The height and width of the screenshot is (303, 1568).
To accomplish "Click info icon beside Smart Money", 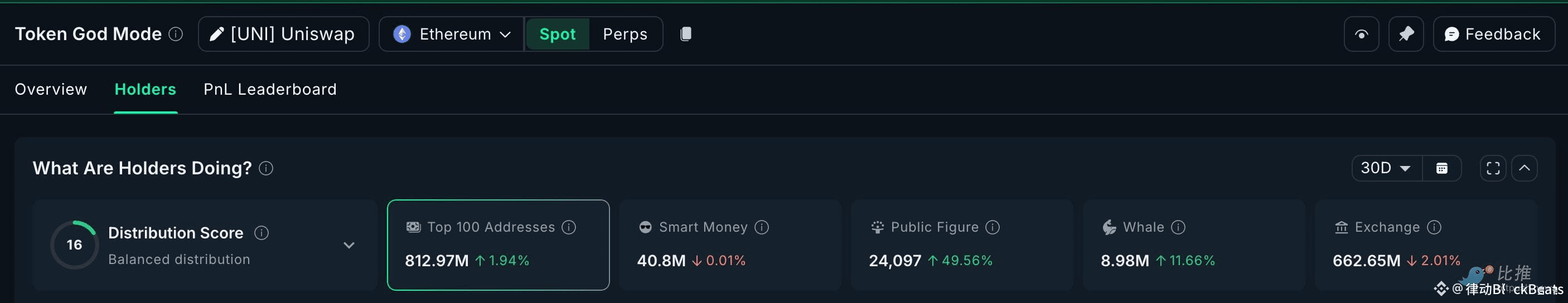I will tap(762, 228).
